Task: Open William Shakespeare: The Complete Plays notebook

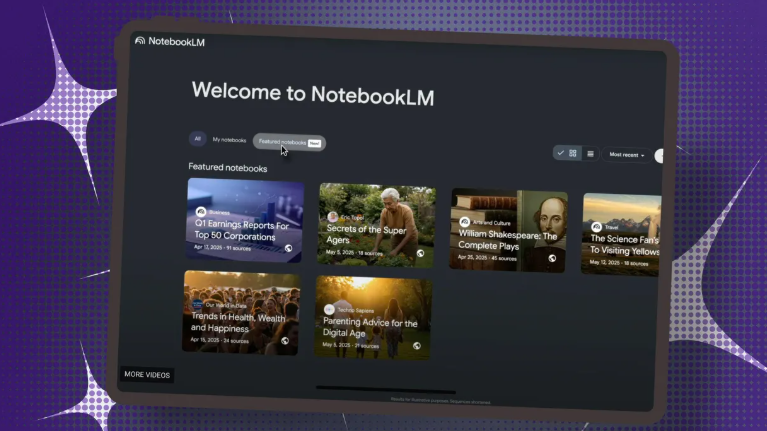Action: coord(508,230)
